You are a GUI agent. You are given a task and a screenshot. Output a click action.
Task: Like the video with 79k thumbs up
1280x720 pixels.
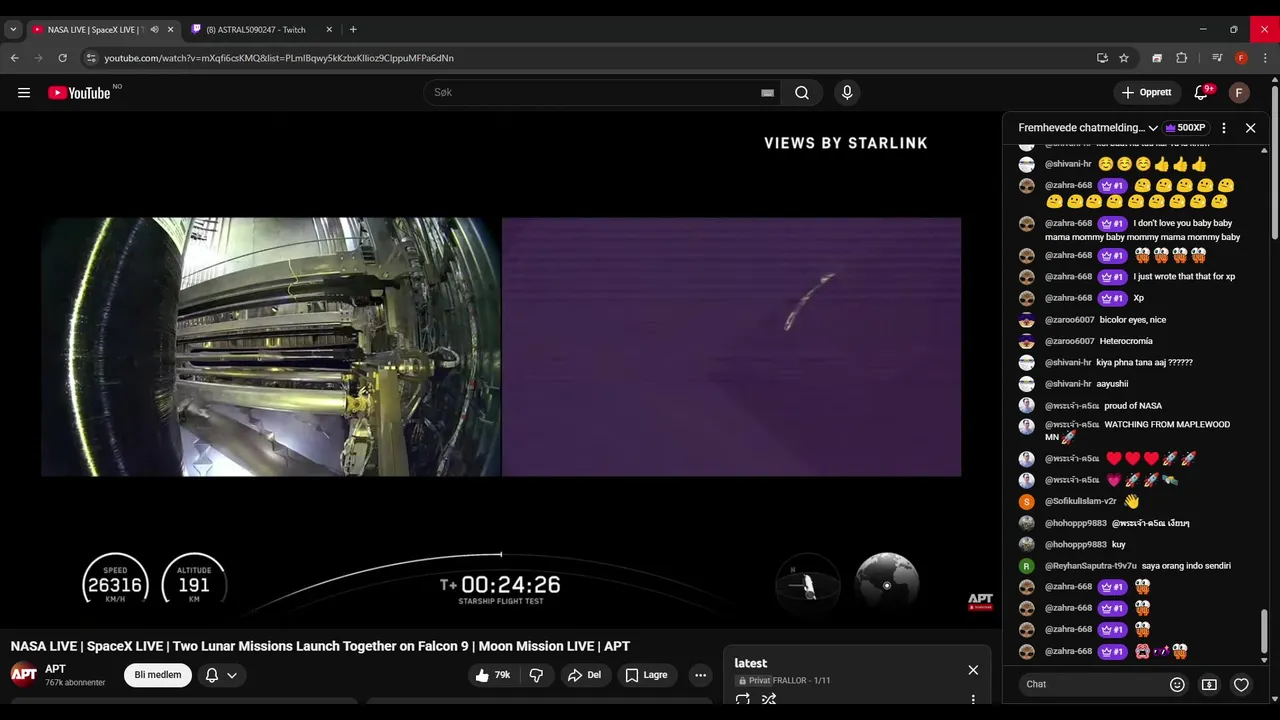[x=493, y=675]
